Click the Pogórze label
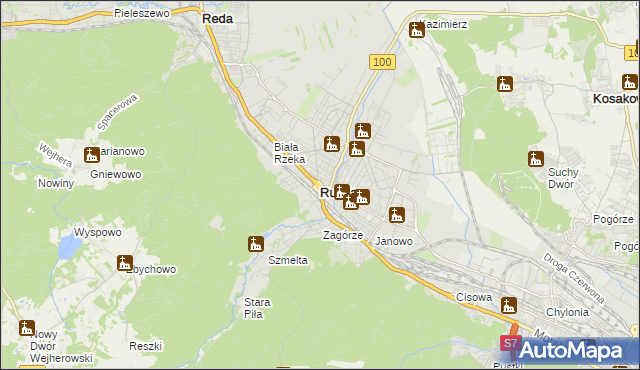Viewport: 640px width, 370px height. pyautogui.click(x=613, y=219)
